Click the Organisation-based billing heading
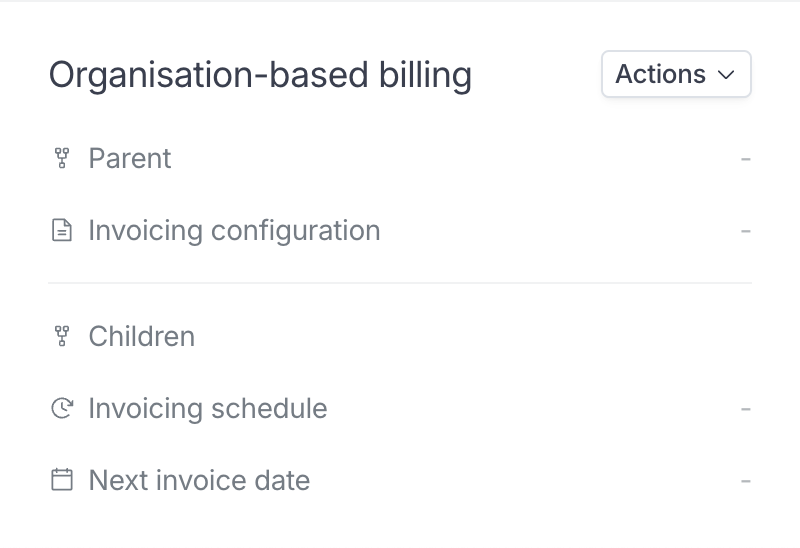Image resolution: width=800 pixels, height=548 pixels. tap(260, 75)
